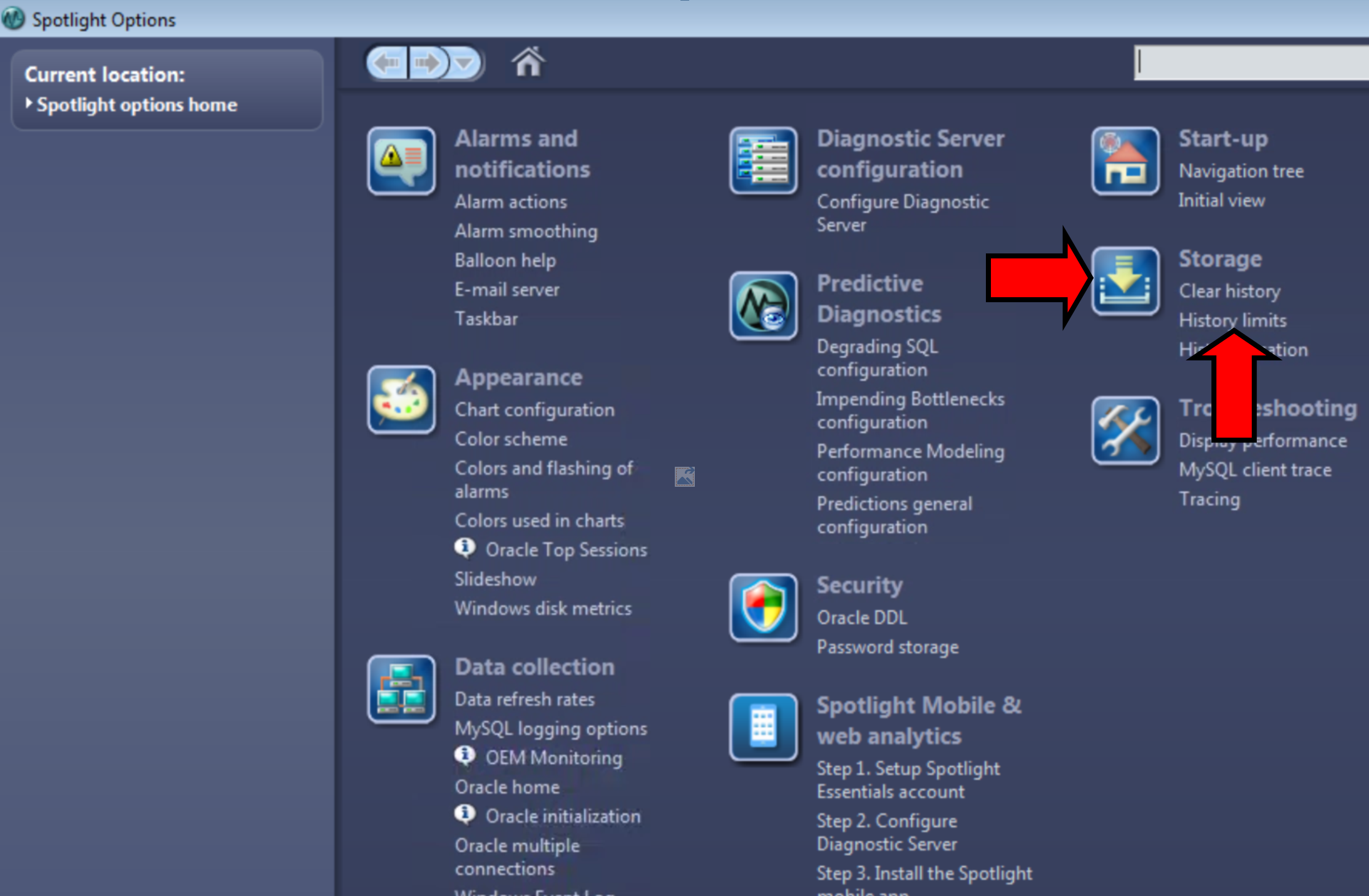Open Password storage settings
The height and width of the screenshot is (896, 1369).
click(888, 647)
